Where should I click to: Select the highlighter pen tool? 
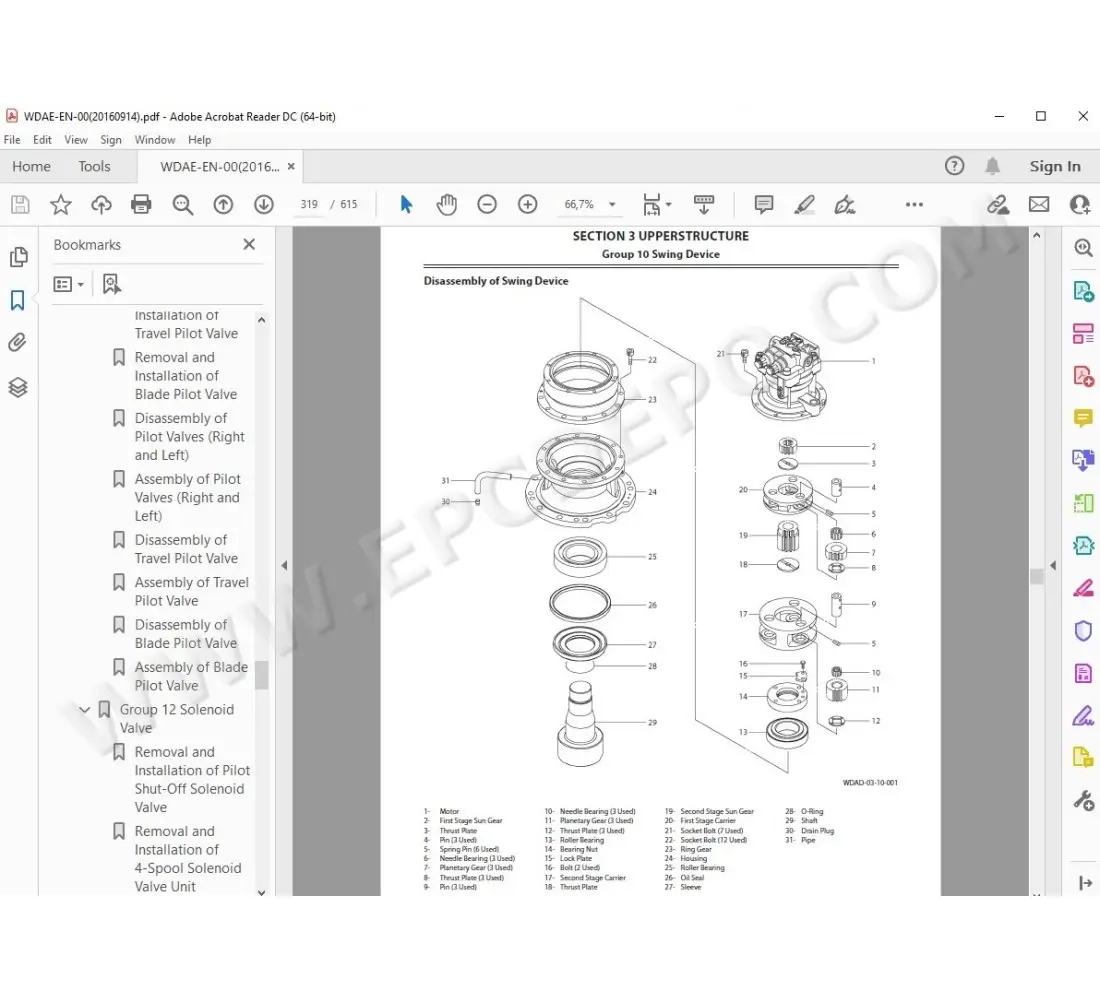click(x=805, y=204)
